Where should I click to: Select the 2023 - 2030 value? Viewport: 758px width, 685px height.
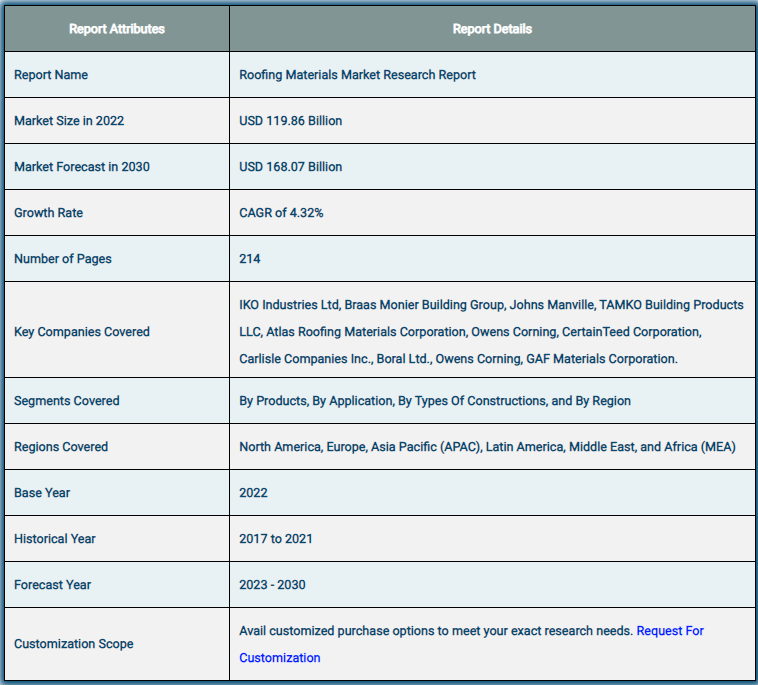[272, 585]
